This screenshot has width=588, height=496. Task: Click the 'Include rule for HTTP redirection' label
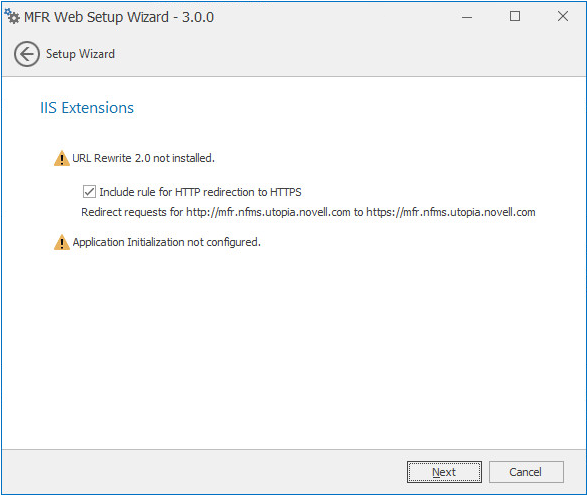tap(200, 192)
